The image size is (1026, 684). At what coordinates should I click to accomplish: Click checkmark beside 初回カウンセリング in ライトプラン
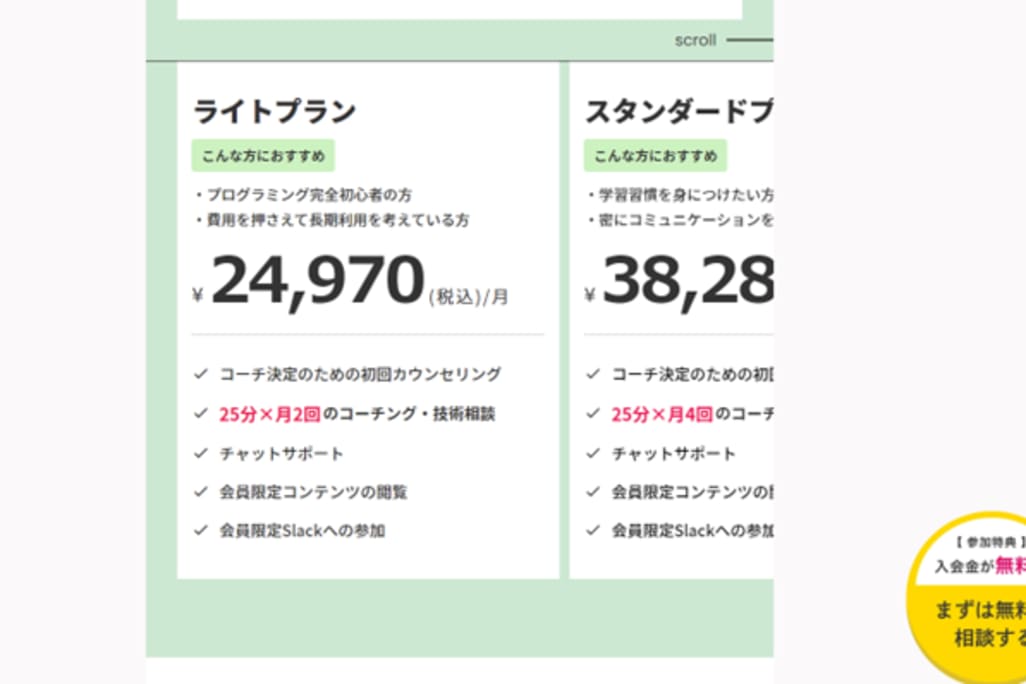coord(200,374)
